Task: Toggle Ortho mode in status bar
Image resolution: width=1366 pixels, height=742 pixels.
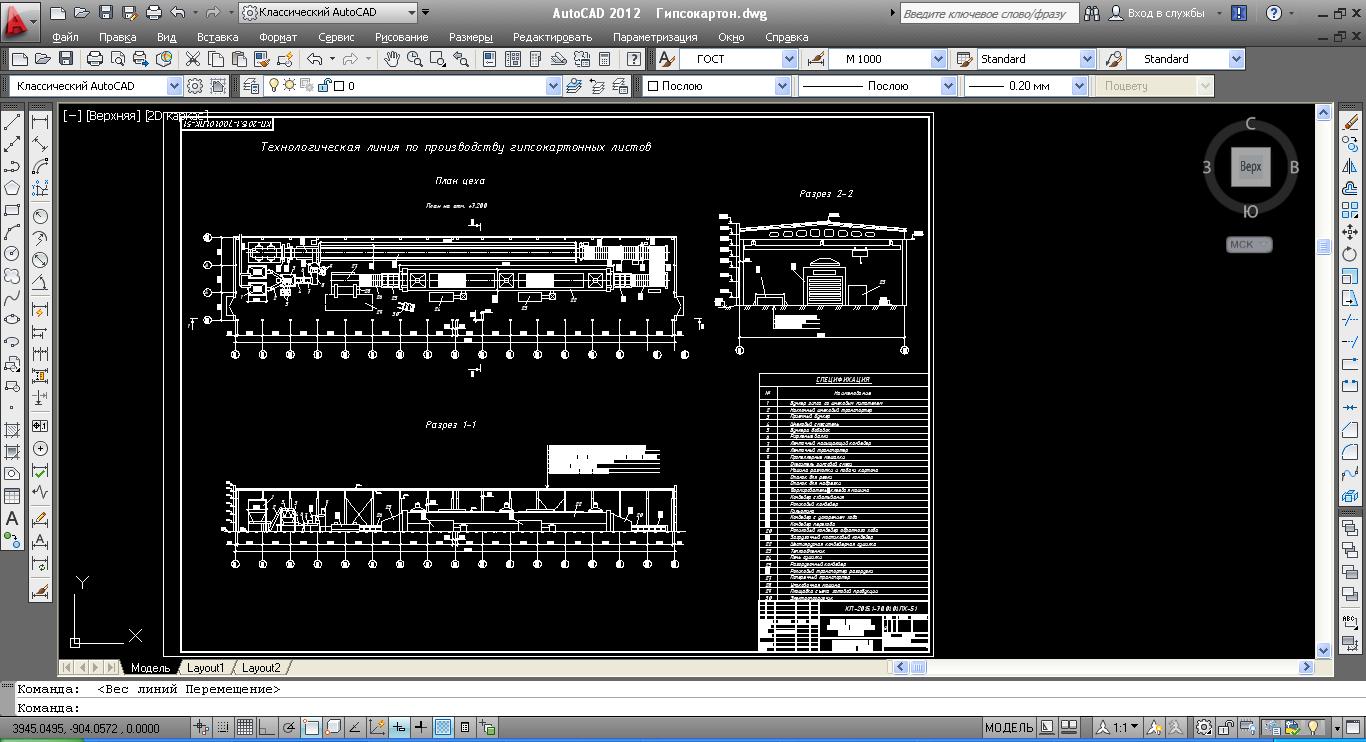Action: click(x=266, y=728)
